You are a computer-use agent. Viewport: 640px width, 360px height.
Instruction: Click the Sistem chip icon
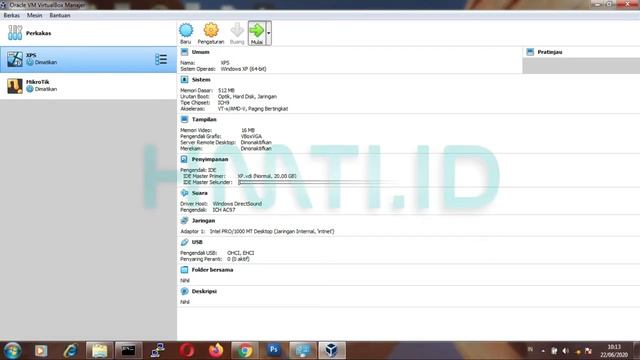coord(184,80)
